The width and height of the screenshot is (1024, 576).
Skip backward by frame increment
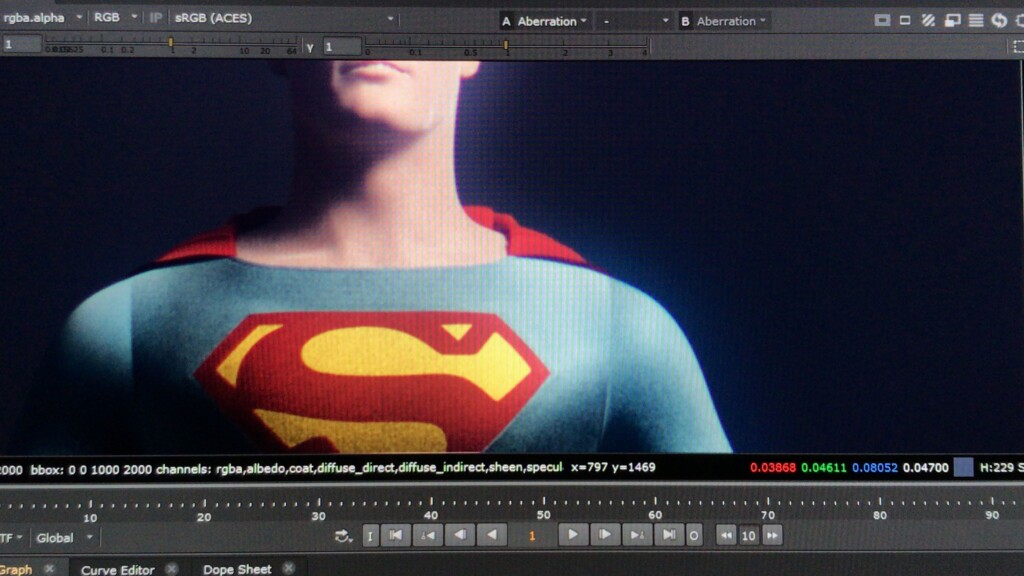pyautogui.click(x=726, y=536)
